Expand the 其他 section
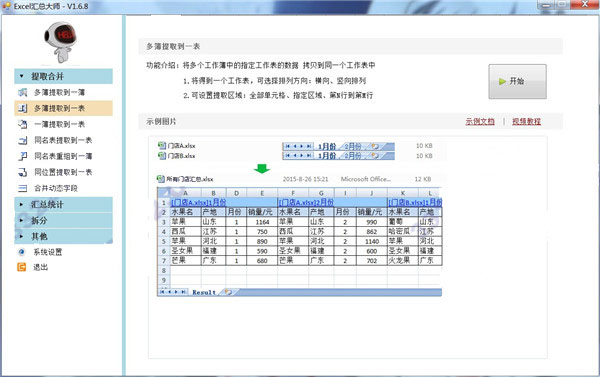The width and height of the screenshot is (600, 377). [64, 236]
